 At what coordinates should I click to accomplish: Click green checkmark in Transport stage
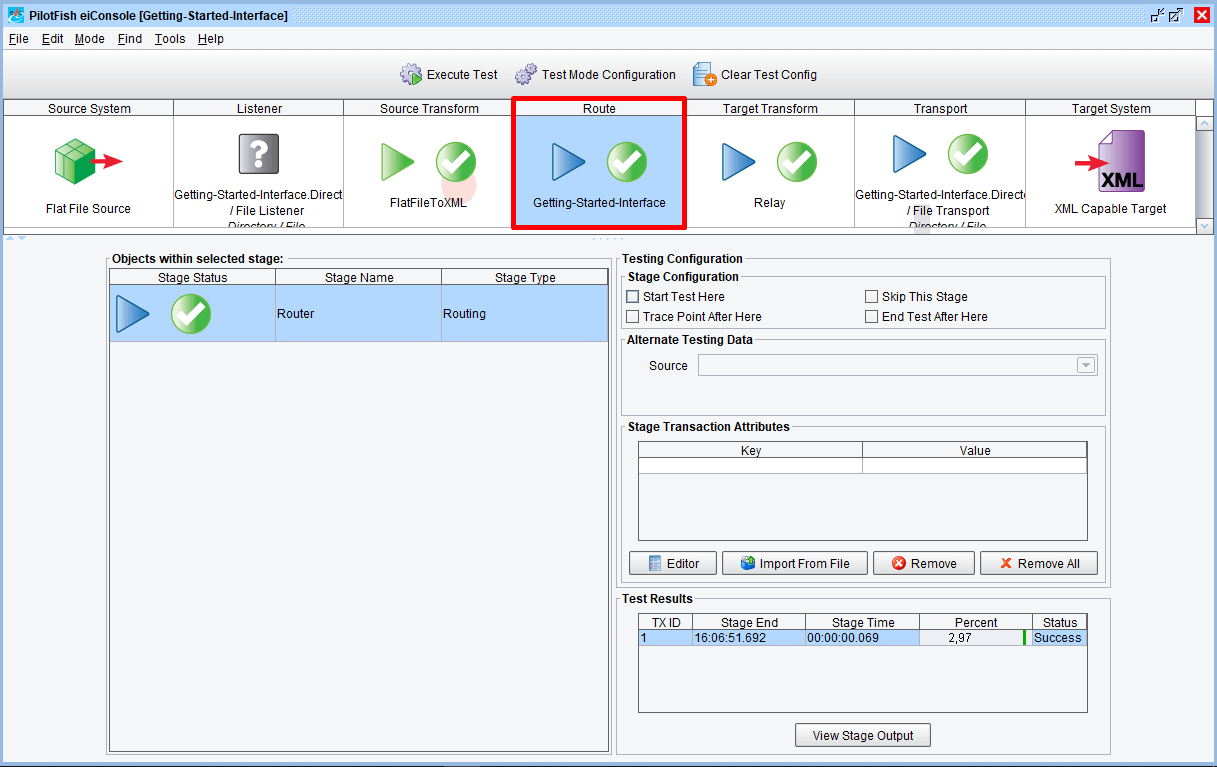click(968, 154)
